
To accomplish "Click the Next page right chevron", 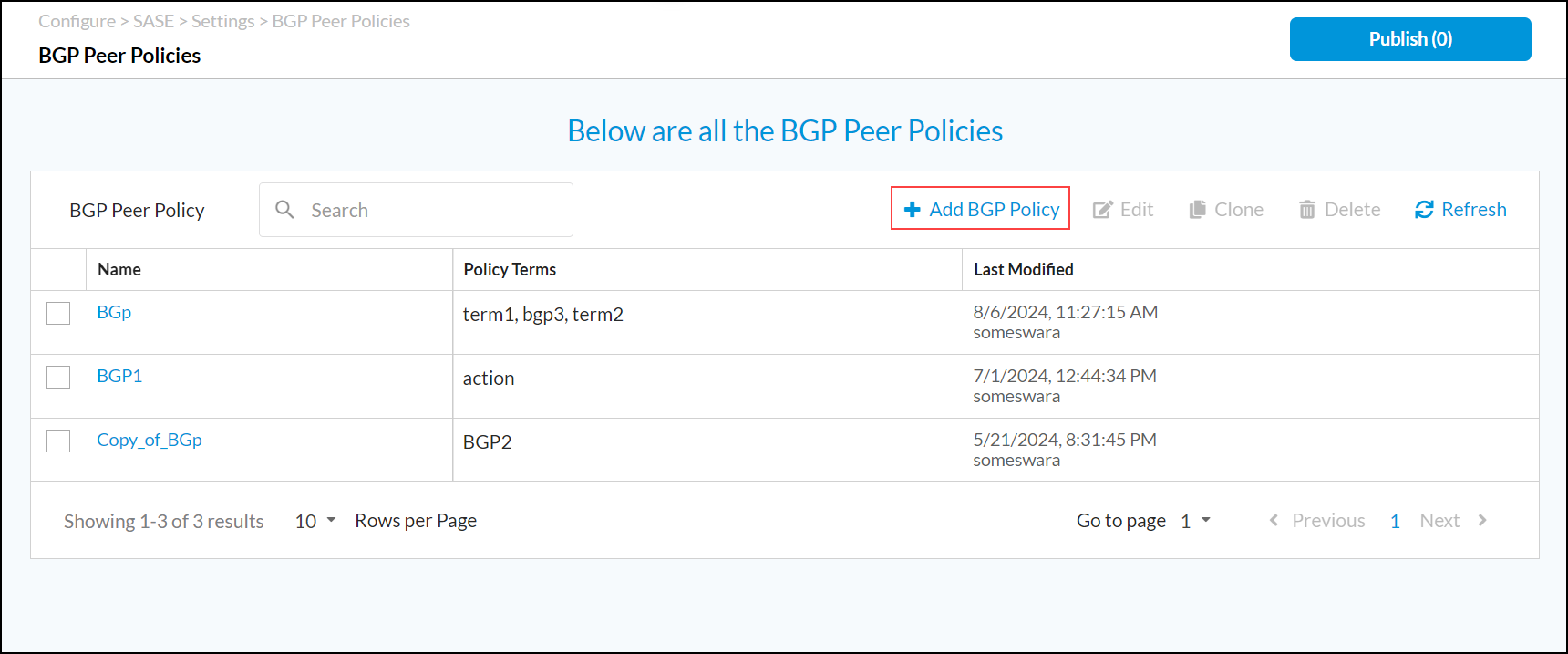I will [1482, 520].
